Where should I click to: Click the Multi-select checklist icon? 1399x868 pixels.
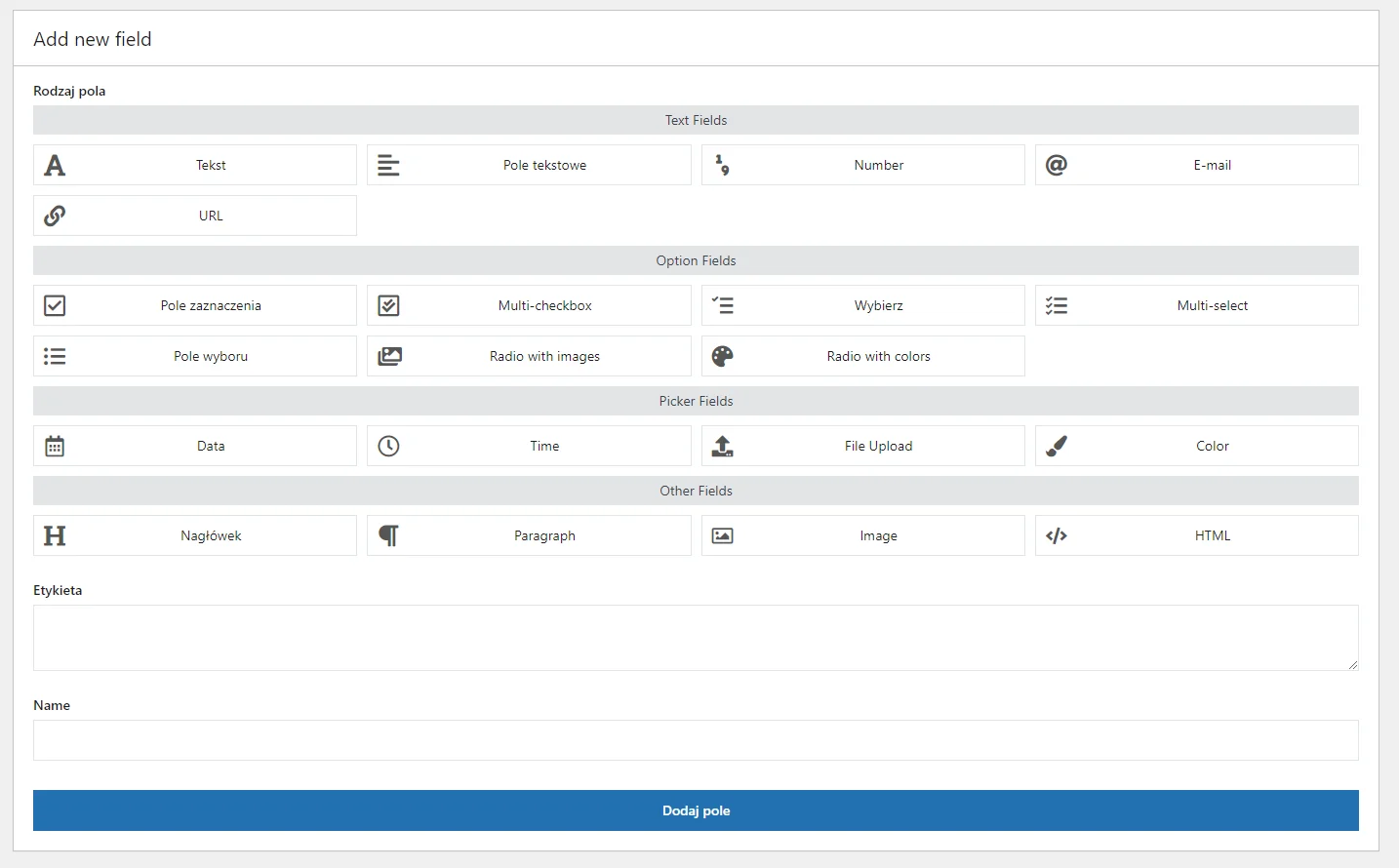tap(1057, 306)
